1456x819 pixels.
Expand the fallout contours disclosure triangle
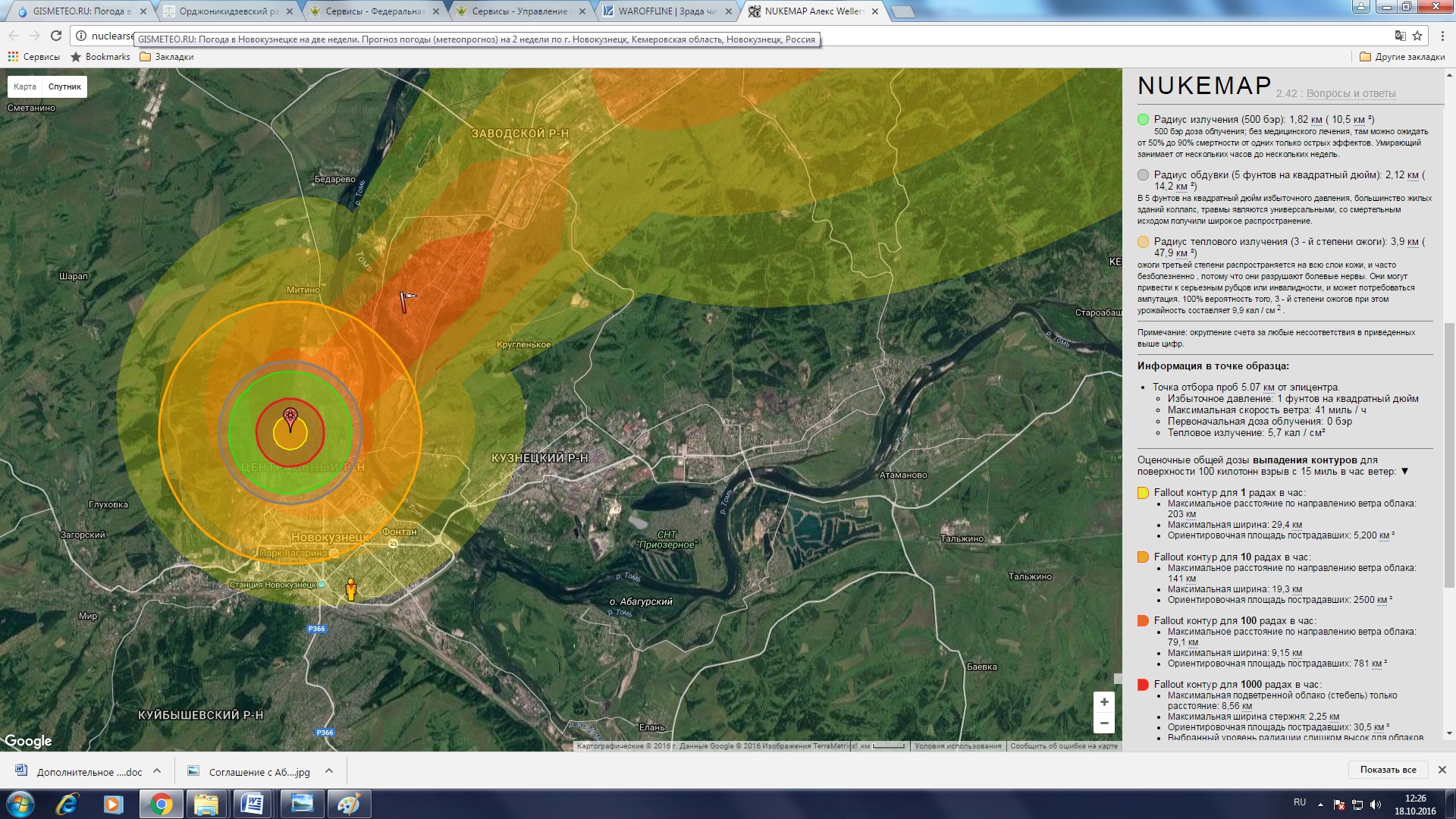point(1404,472)
